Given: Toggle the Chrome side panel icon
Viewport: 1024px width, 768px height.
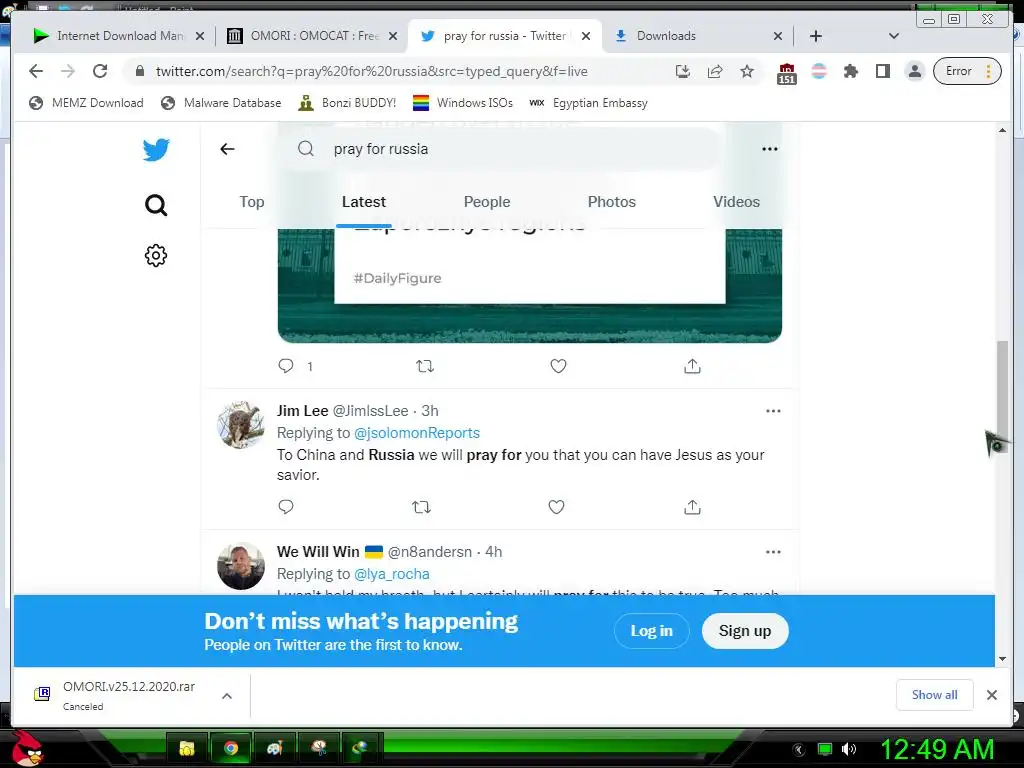Looking at the screenshot, I should click(883, 71).
